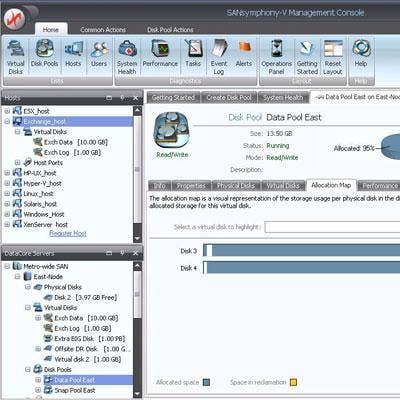Expand the Solaris_host node
Viewport: 400px width, 400px height.
[x=7, y=204]
